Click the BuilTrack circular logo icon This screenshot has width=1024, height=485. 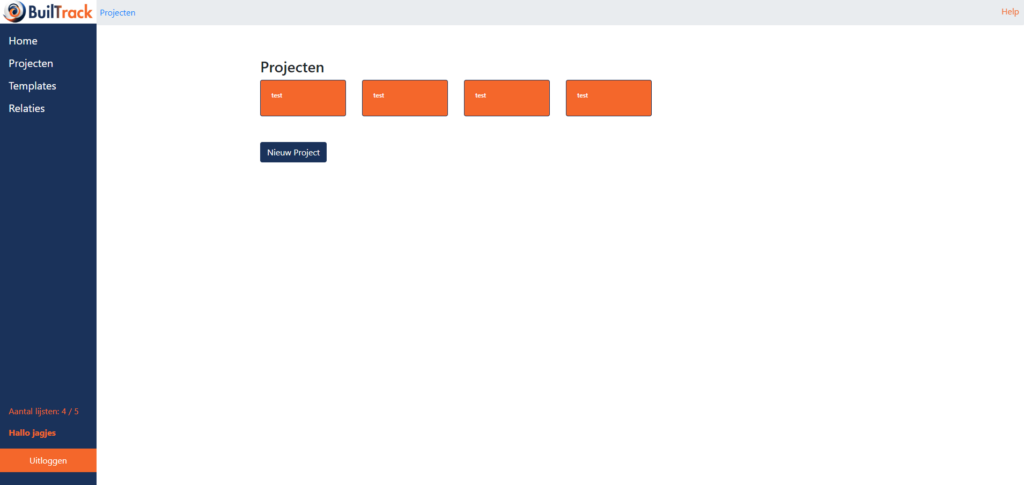[14, 12]
